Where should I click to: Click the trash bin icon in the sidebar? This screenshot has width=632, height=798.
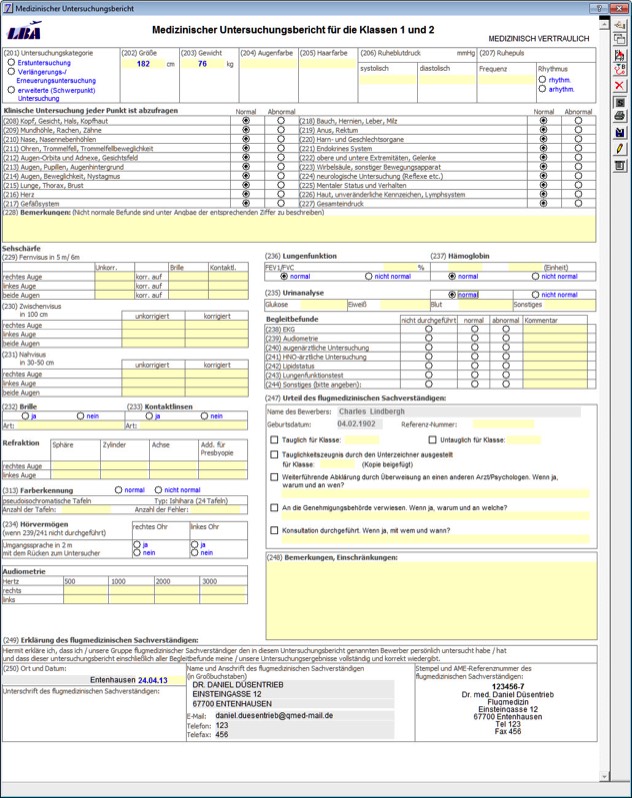pos(619,165)
